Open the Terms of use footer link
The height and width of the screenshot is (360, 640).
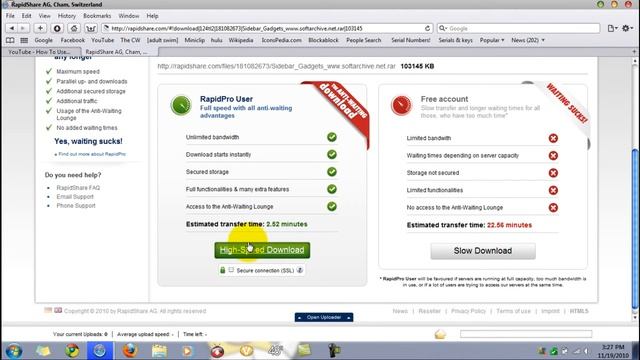[x=513, y=311]
